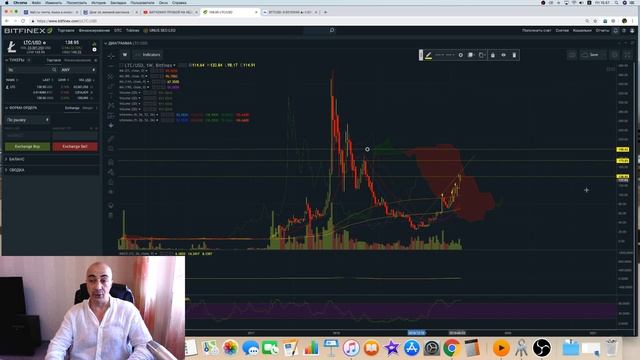
Task: Click the Exchange Buy button
Action: [27, 147]
